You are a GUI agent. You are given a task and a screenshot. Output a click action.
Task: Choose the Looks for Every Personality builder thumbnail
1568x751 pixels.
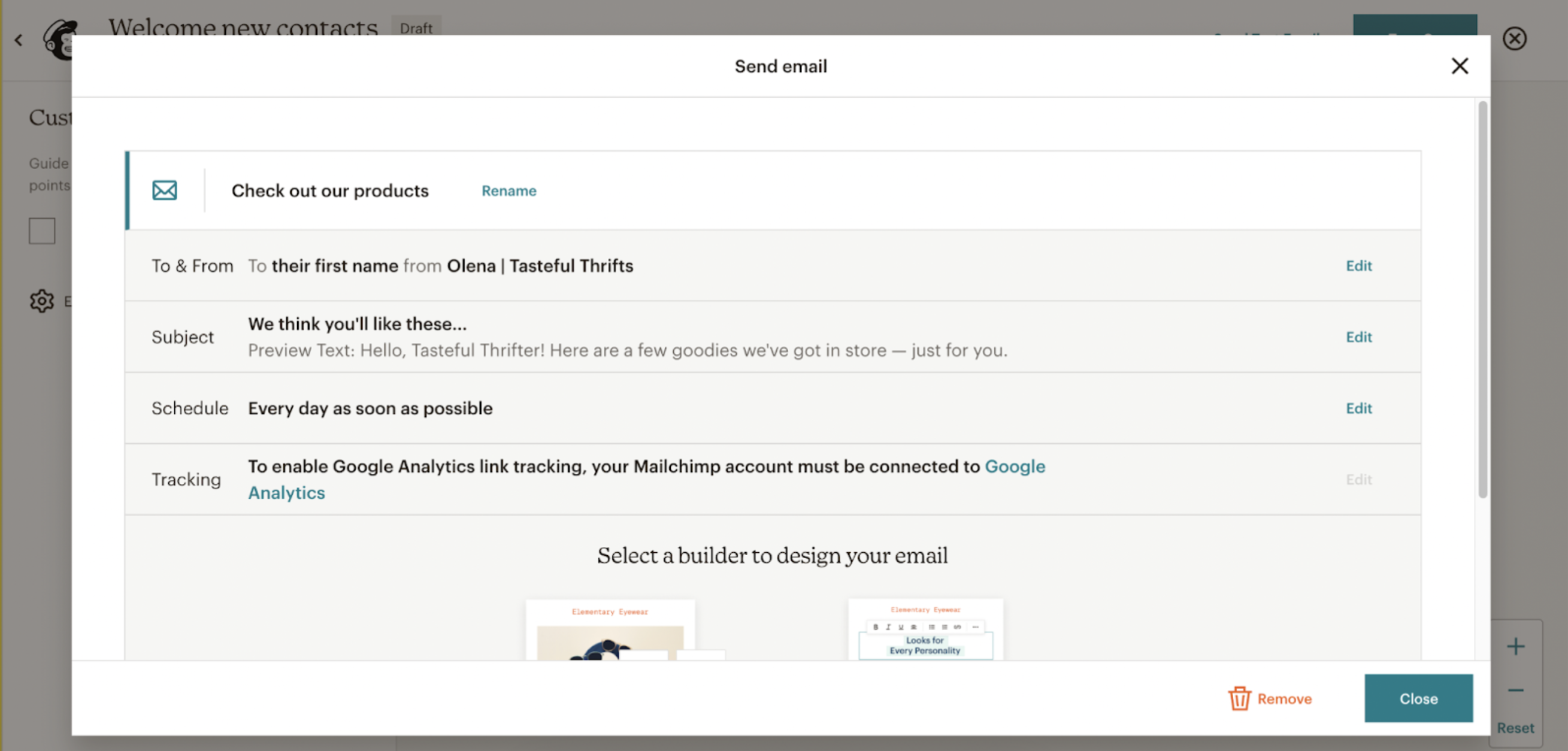point(925,629)
